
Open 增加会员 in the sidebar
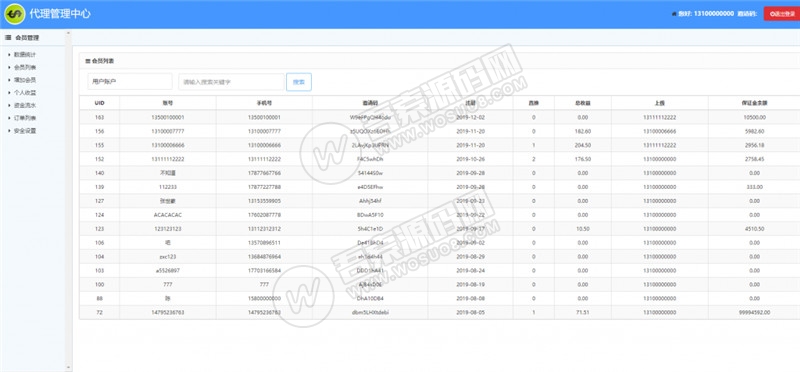[24, 80]
